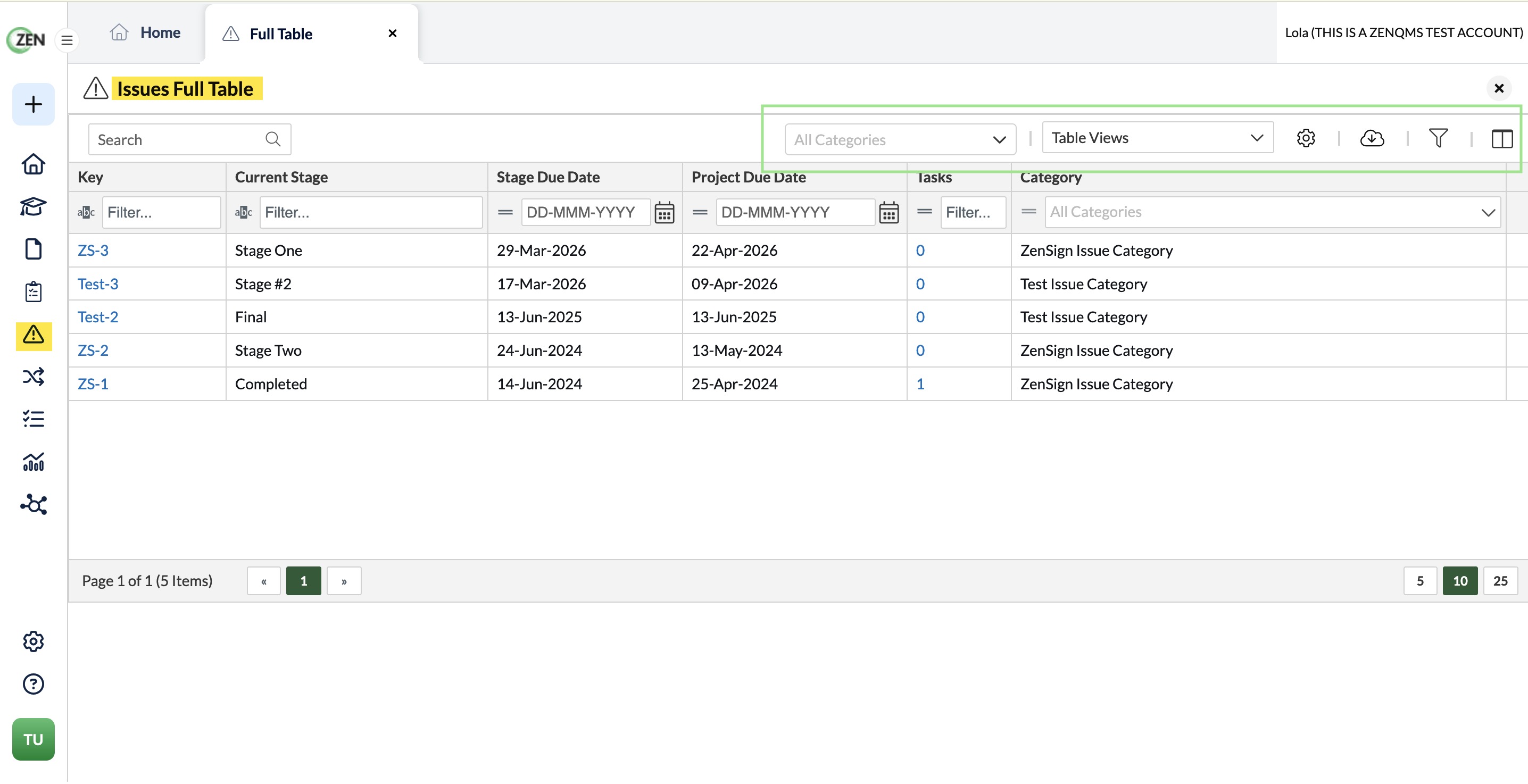Close the Issues Full Table panel

(1498, 88)
